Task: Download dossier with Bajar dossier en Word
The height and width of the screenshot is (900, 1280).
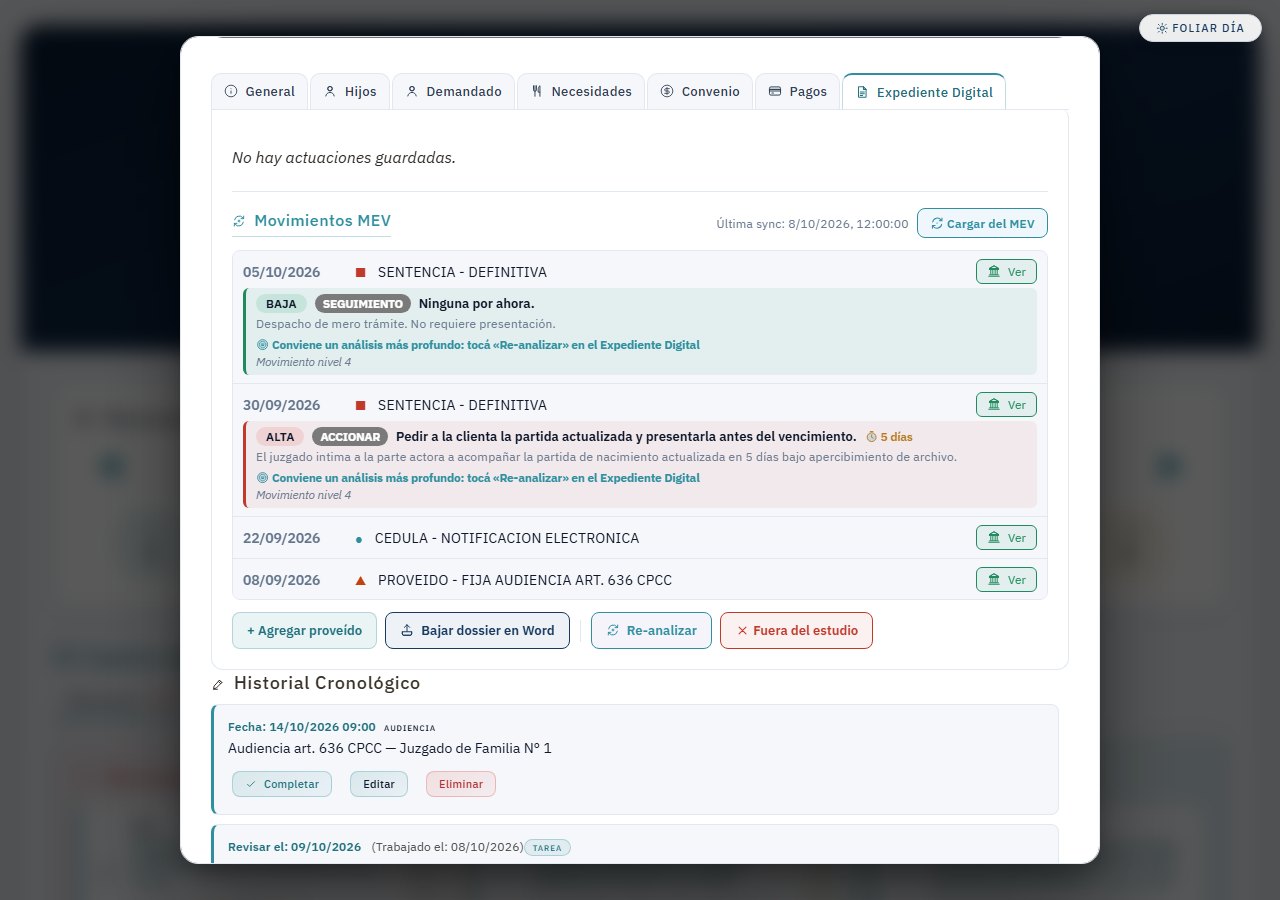Action: (x=477, y=631)
